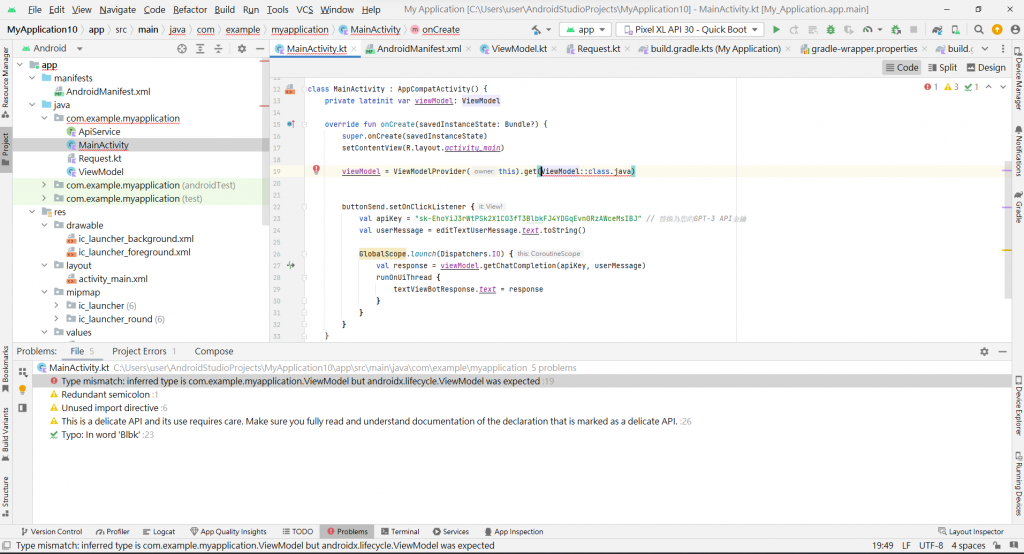
Task: Click the Stop run button
Action: 914,29
